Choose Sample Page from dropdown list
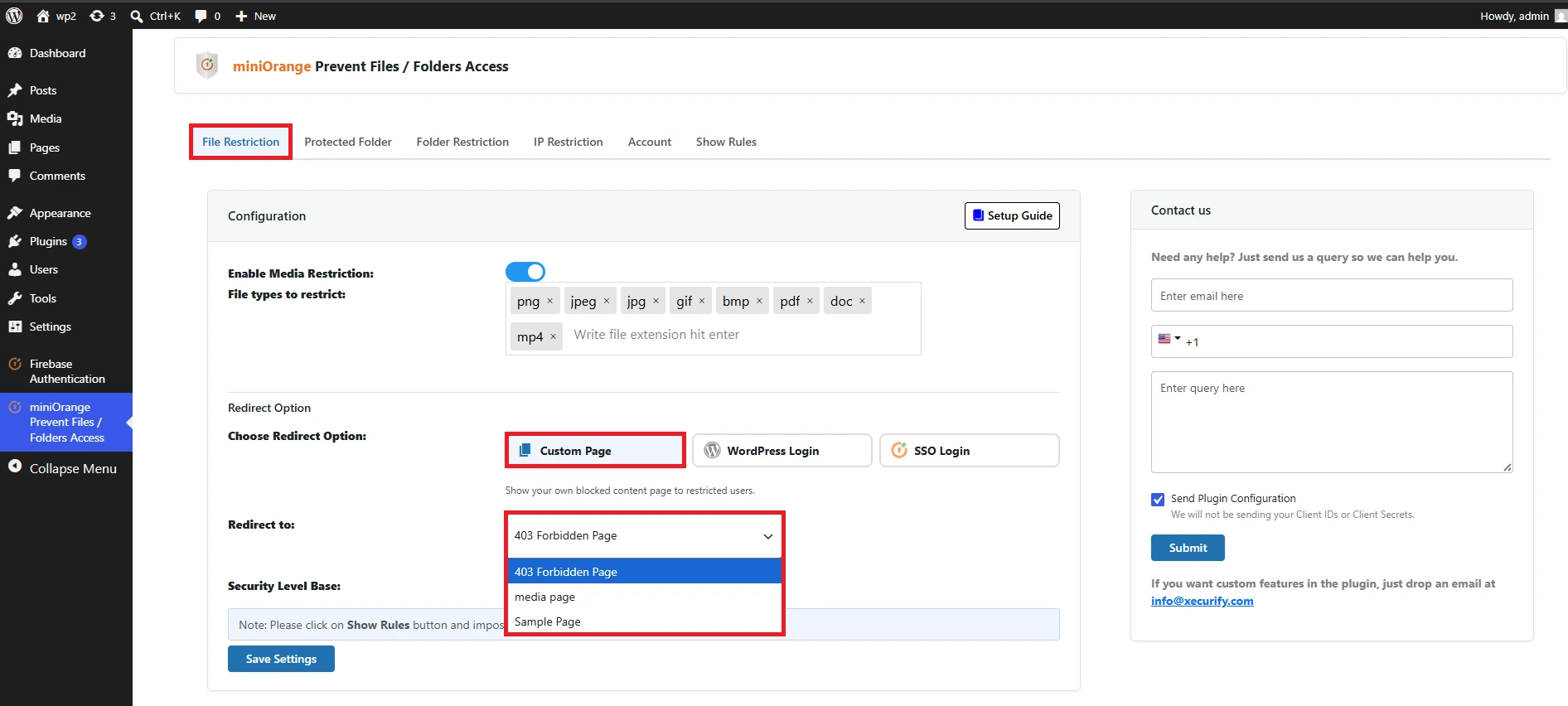 [644, 621]
